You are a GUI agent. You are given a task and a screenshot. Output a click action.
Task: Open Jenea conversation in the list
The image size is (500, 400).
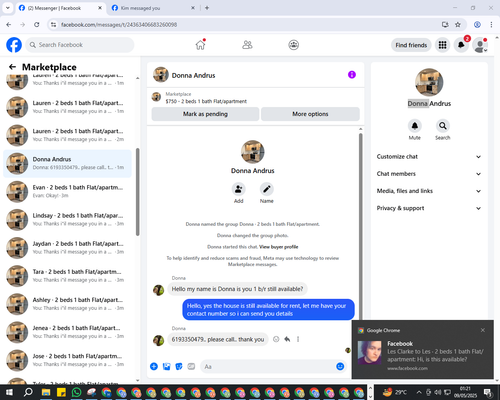tap(67, 332)
